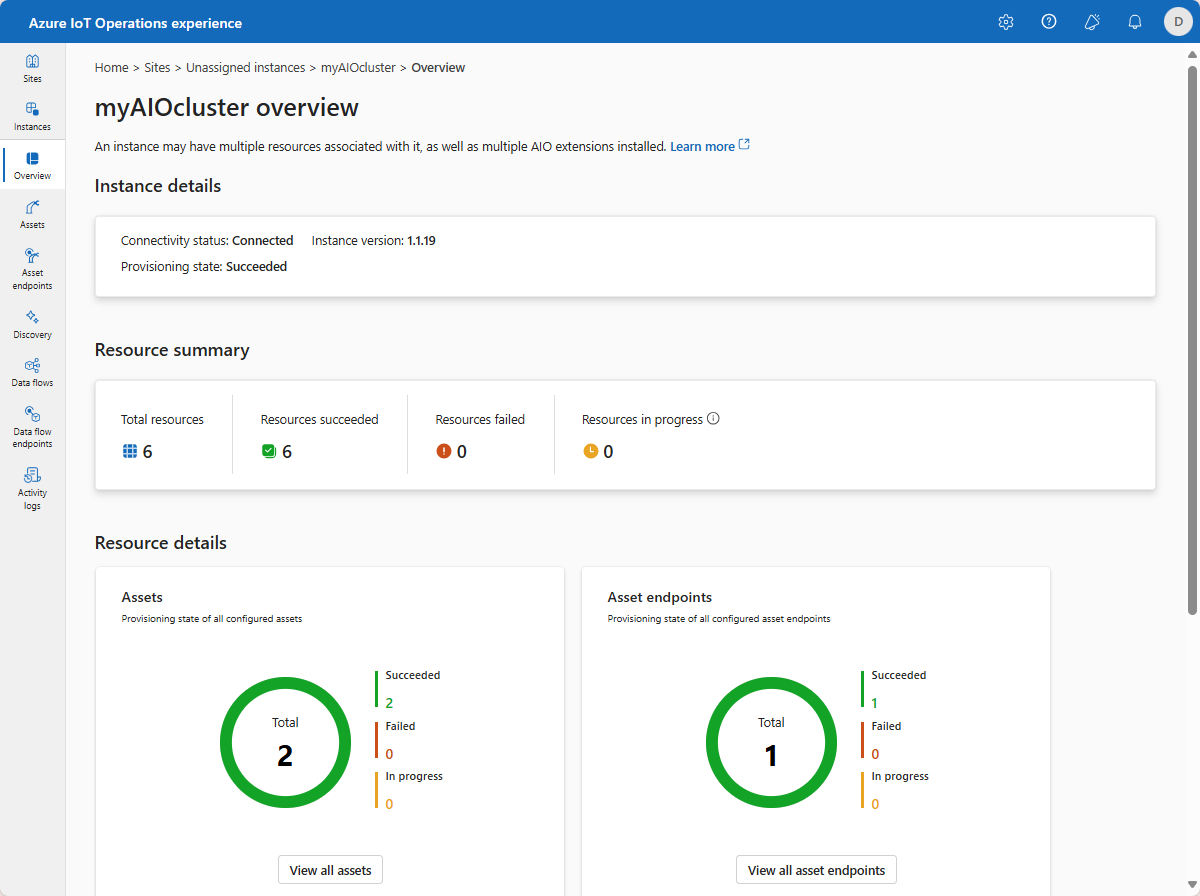Click the vertical page scrollbar

tap(1191, 340)
